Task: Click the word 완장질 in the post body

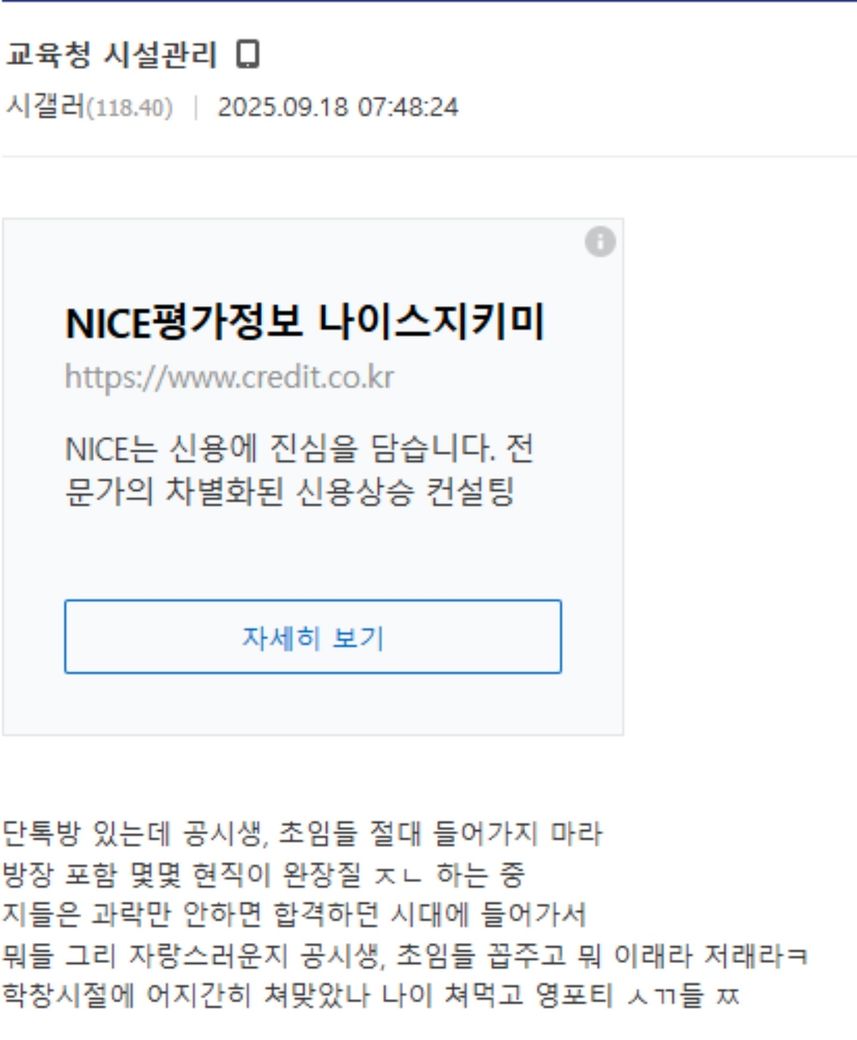Action: [x=322, y=874]
